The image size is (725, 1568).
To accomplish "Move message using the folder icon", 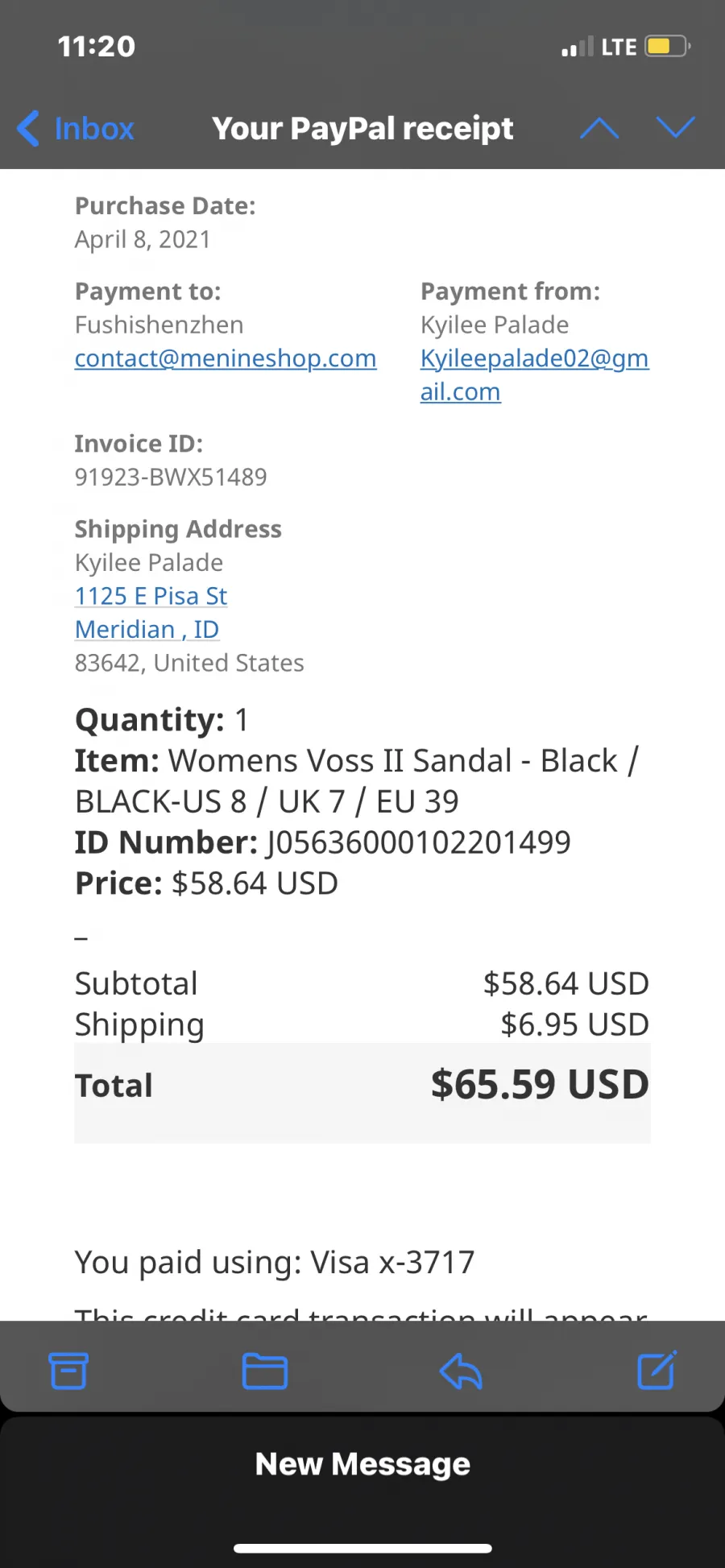I will tap(265, 1371).
